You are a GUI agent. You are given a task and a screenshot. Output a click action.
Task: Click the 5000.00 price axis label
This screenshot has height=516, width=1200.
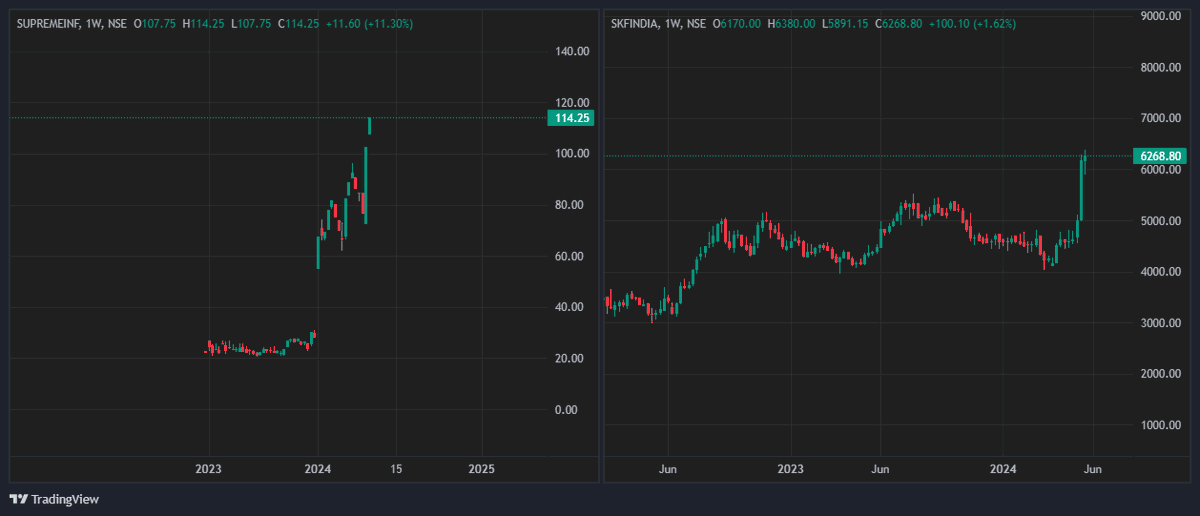[1161, 220]
